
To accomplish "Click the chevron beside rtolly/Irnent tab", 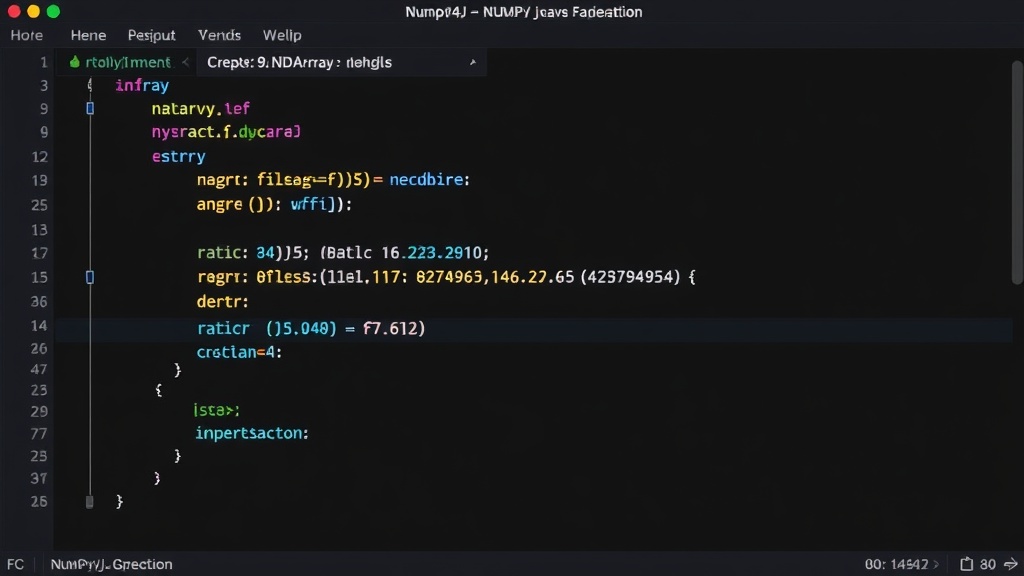I will (x=185, y=62).
